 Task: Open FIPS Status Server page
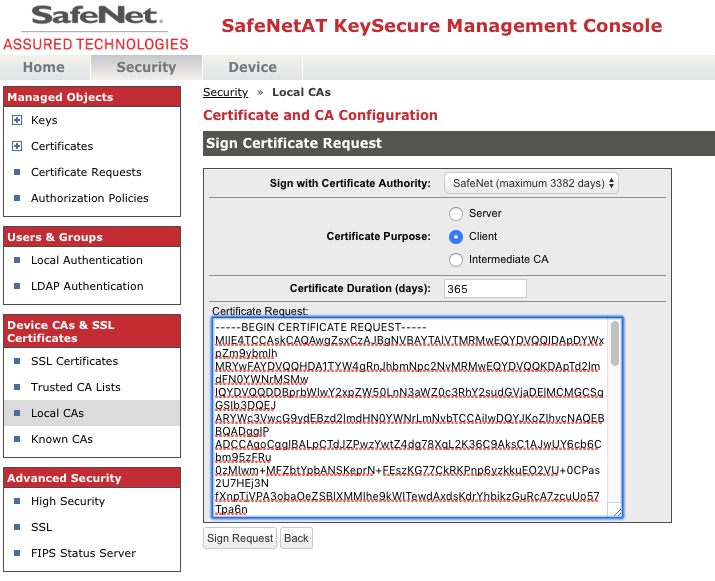click(83, 553)
